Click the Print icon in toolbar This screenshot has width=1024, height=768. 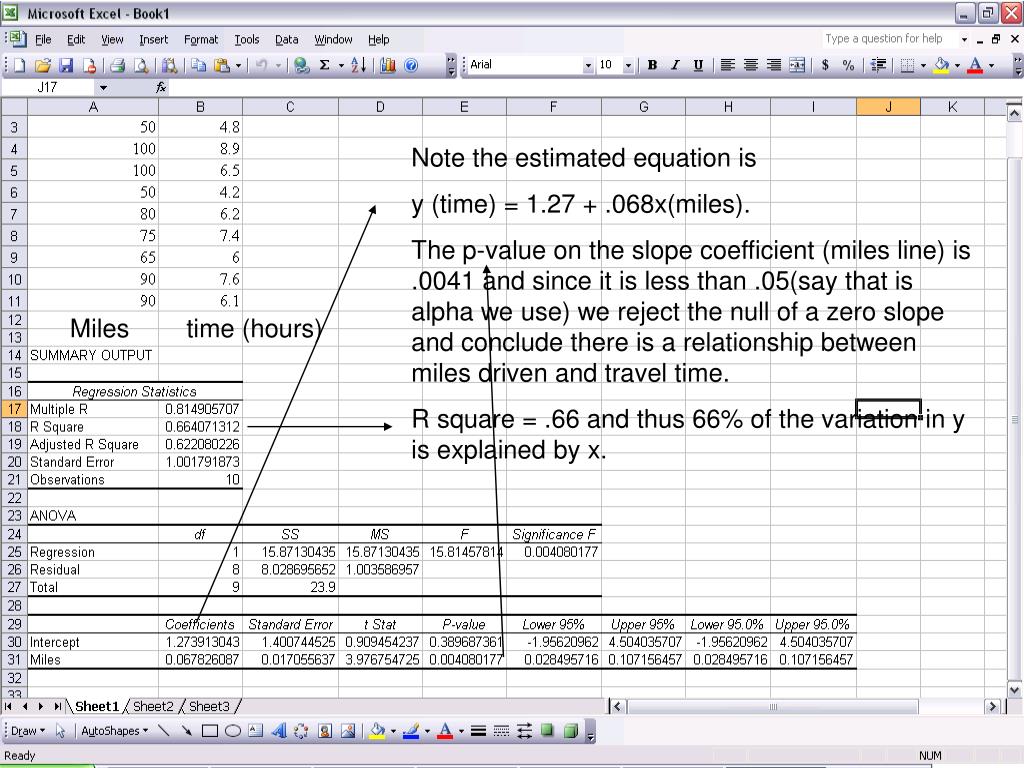118,65
